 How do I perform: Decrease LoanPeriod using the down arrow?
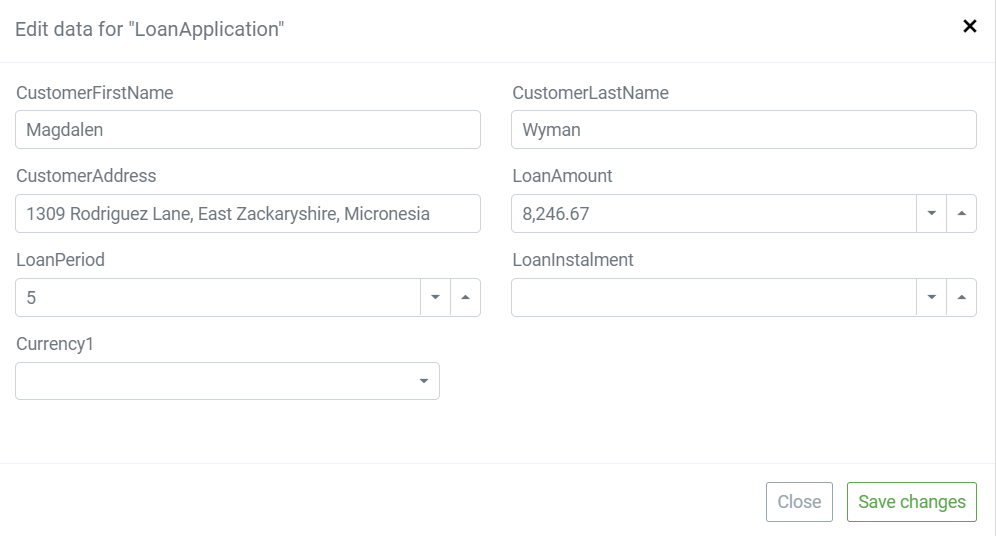435,297
